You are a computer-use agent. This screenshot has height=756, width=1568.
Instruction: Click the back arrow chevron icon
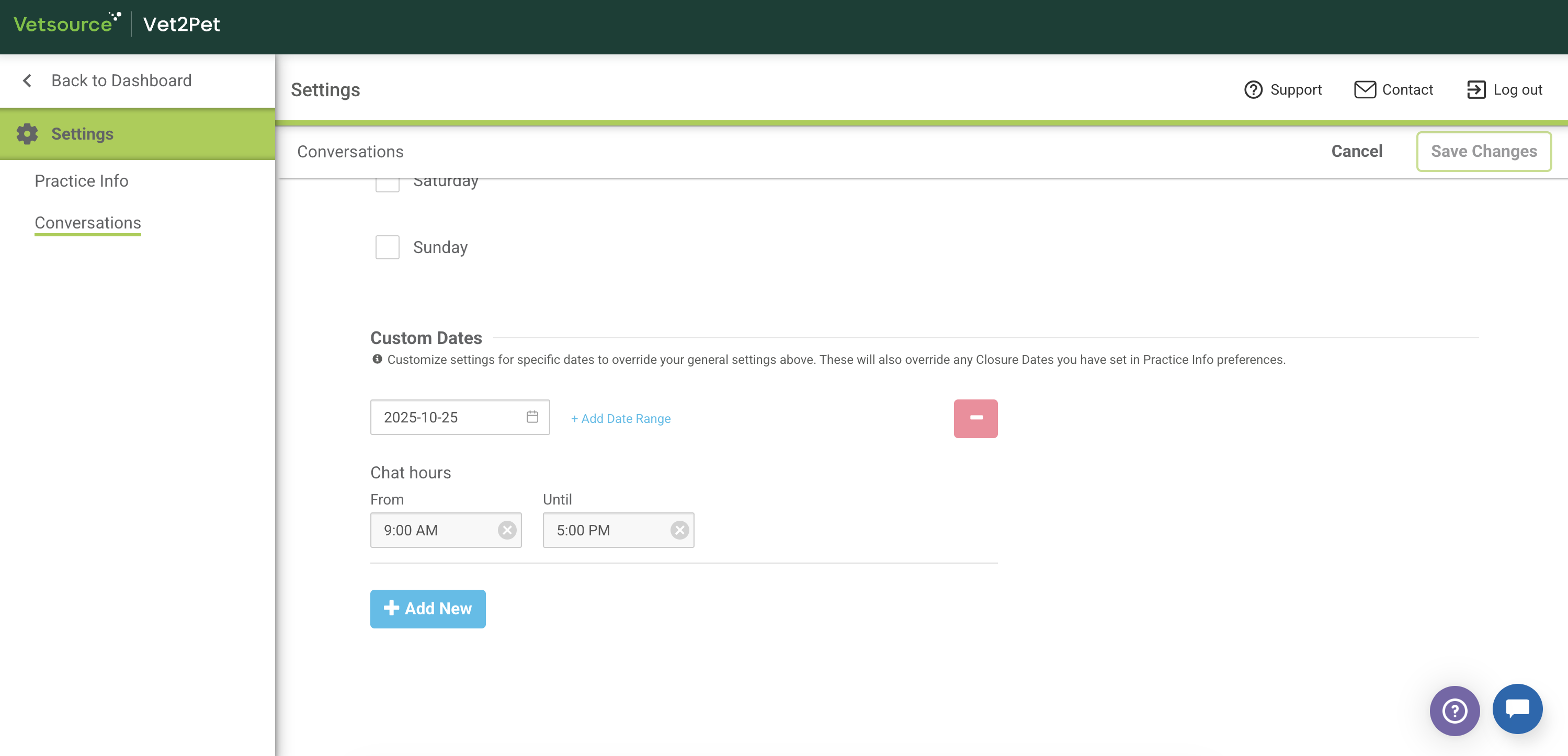[x=27, y=81]
